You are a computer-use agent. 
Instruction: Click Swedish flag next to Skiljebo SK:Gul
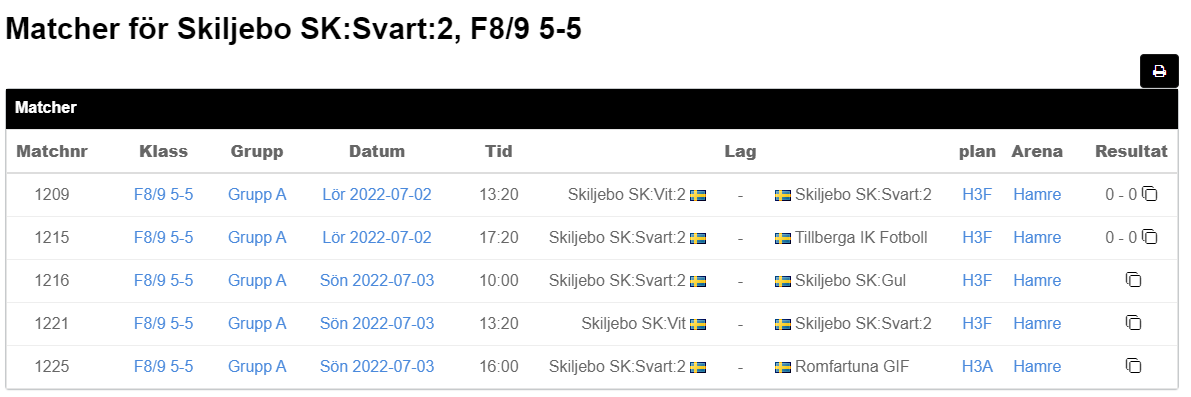pyautogui.click(x=782, y=282)
